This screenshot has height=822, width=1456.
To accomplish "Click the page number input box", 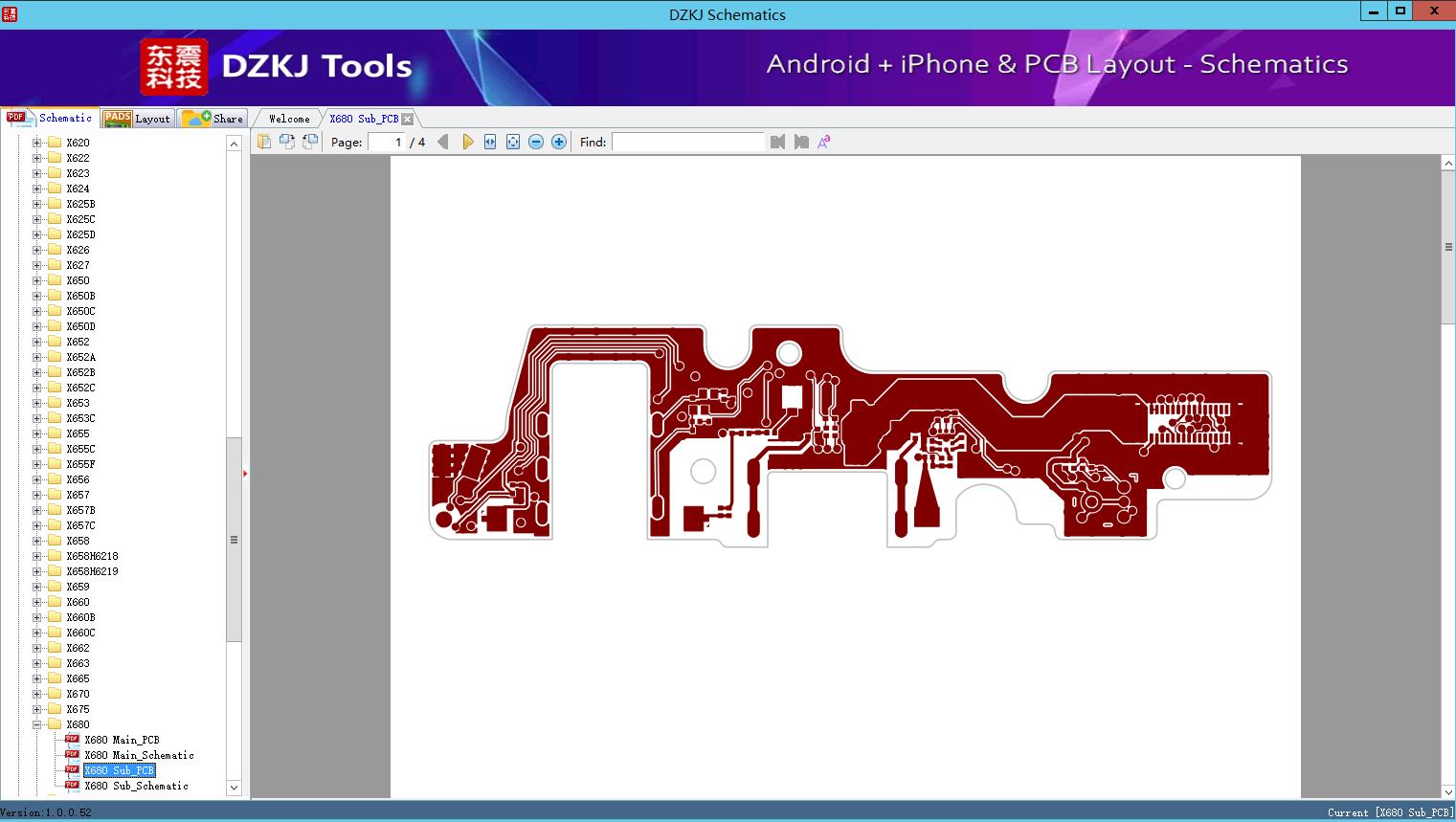I will pos(387,142).
